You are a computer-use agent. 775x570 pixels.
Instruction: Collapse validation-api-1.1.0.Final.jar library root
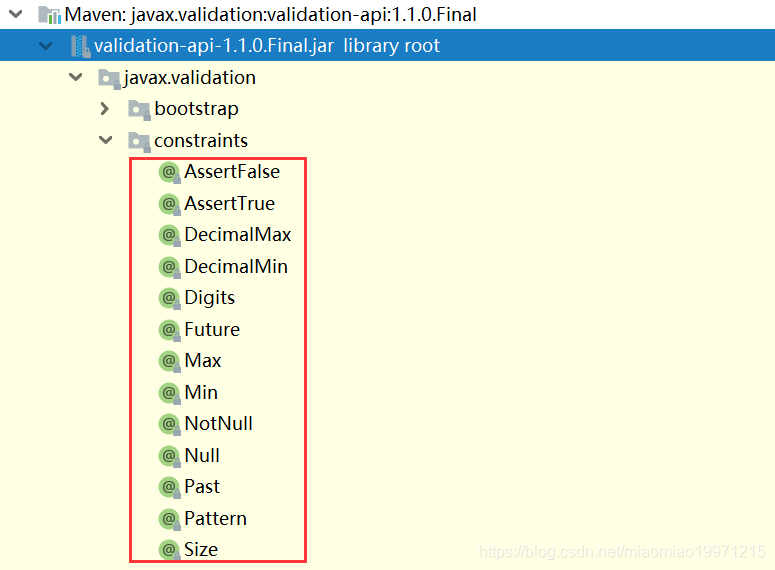45,46
